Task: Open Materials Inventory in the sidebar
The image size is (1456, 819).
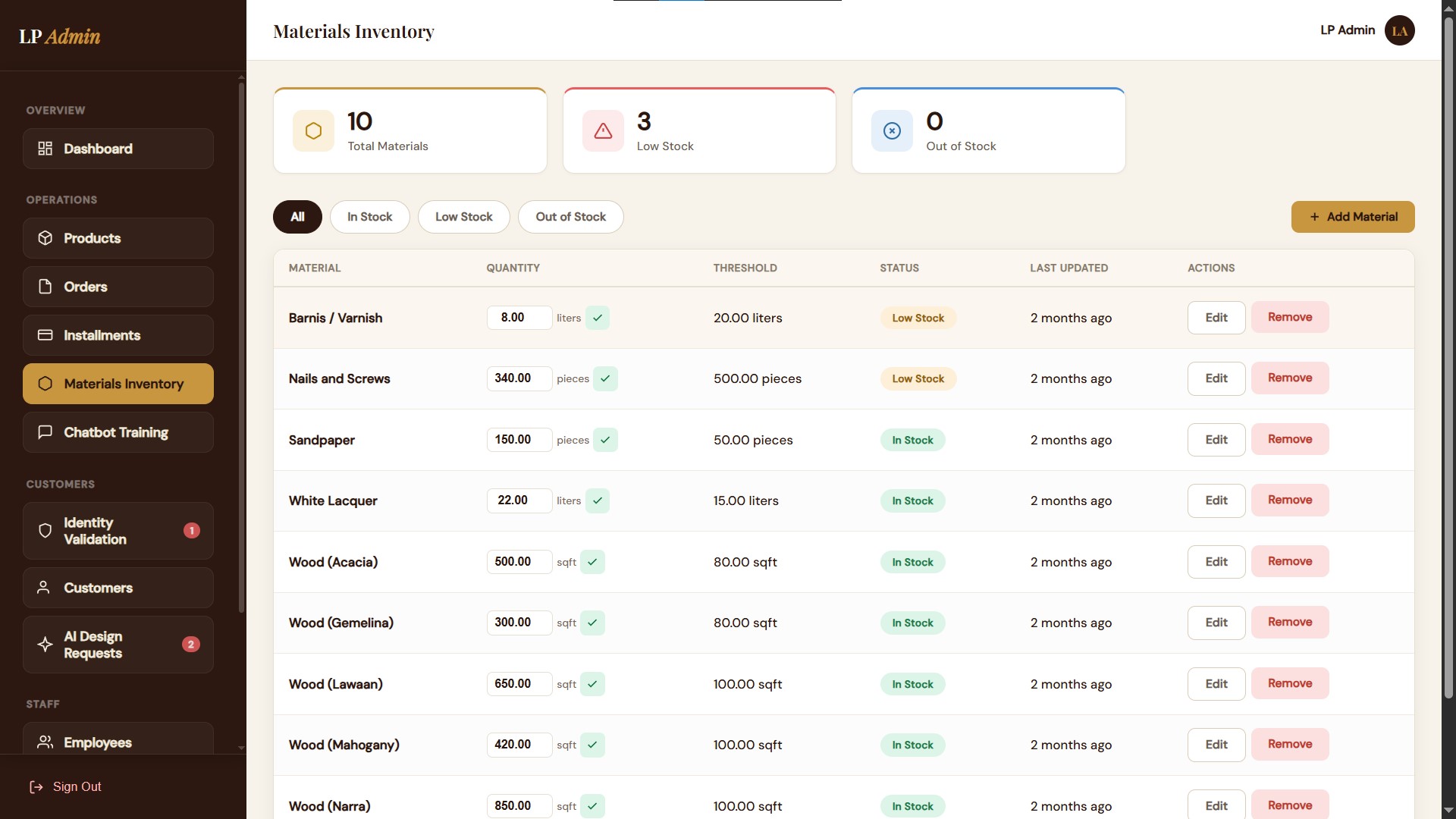Action: [118, 384]
